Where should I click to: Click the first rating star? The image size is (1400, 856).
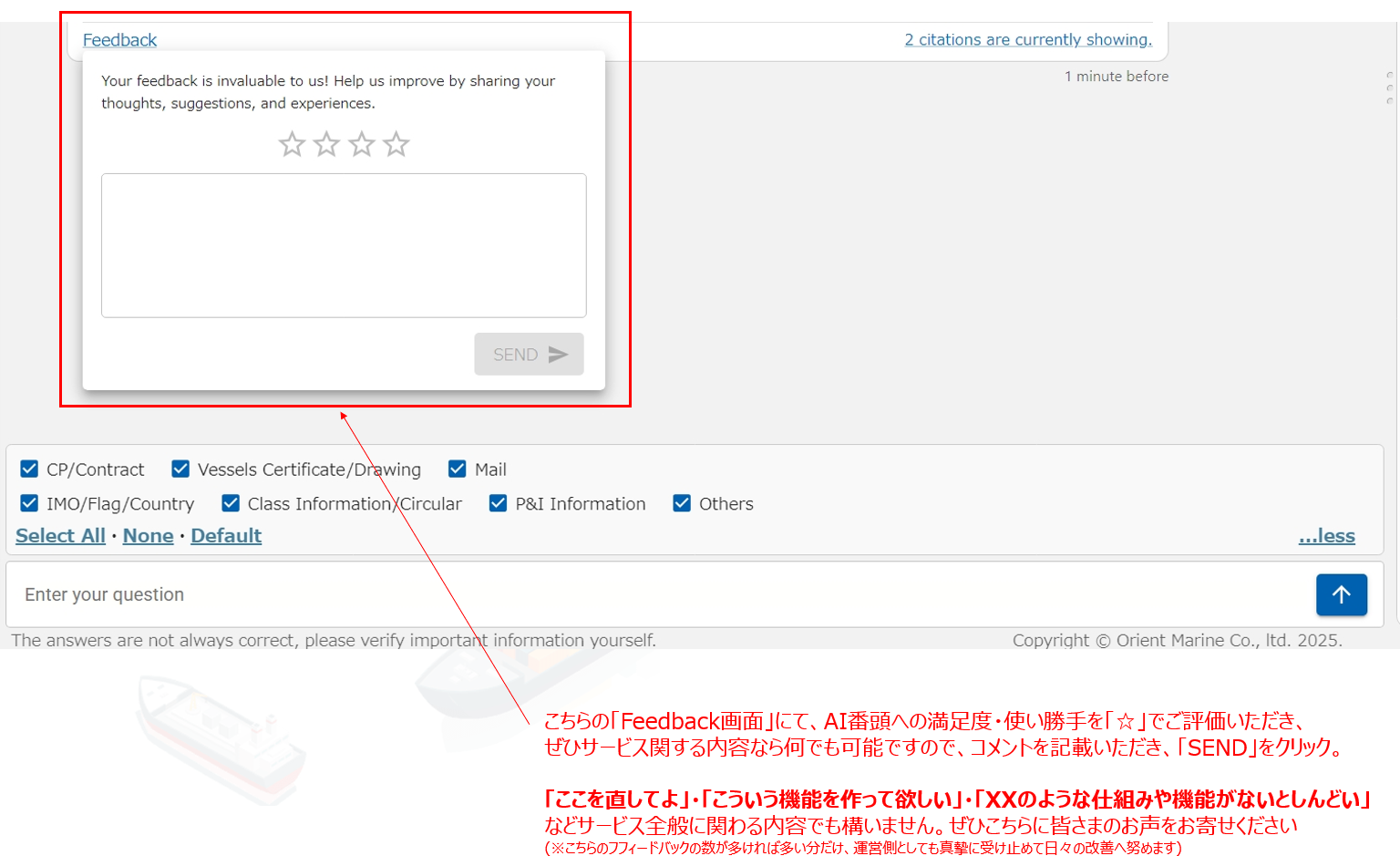292,144
